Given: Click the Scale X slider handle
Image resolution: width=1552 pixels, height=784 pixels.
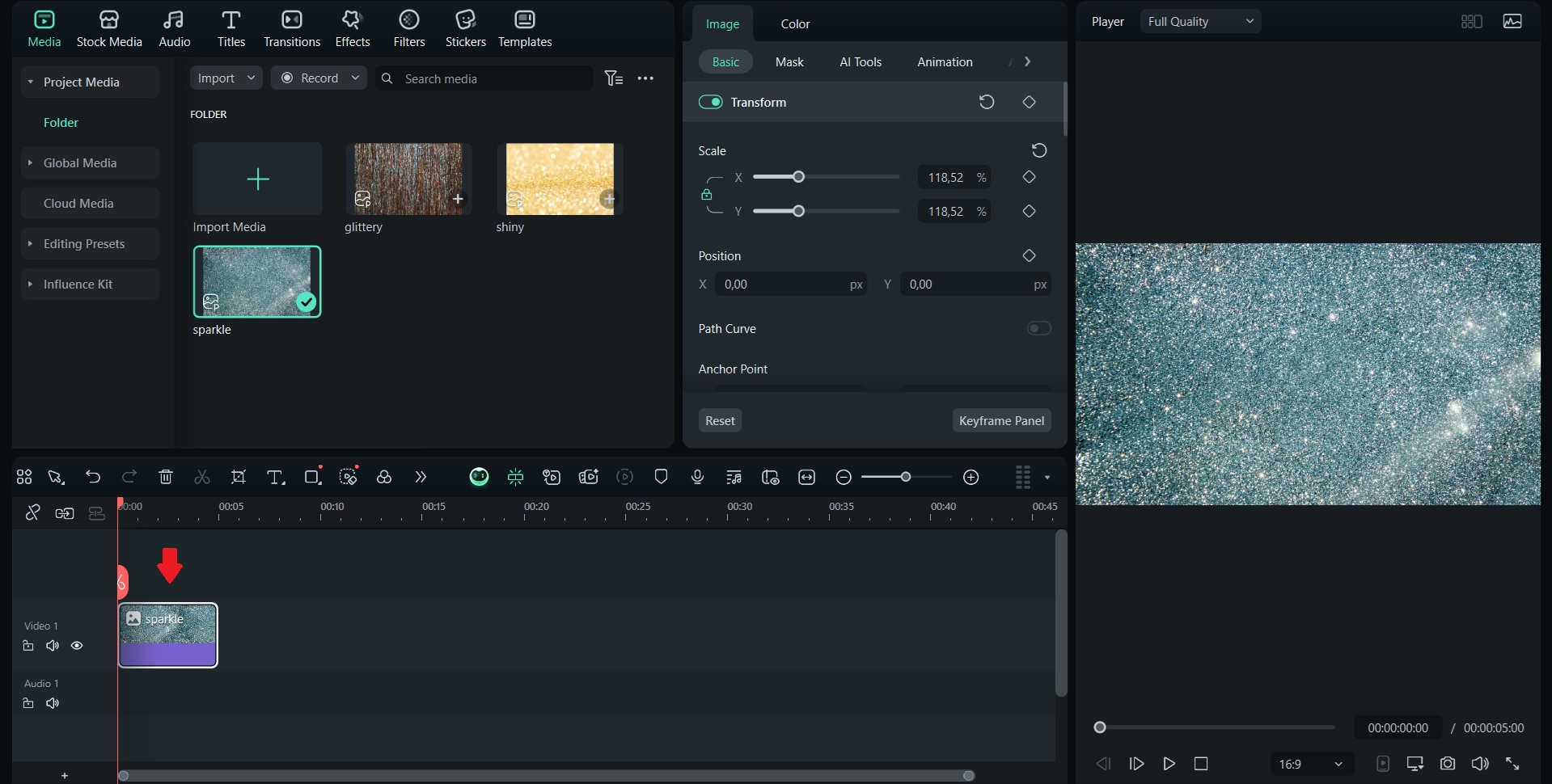Looking at the screenshot, I should (798, 177).
